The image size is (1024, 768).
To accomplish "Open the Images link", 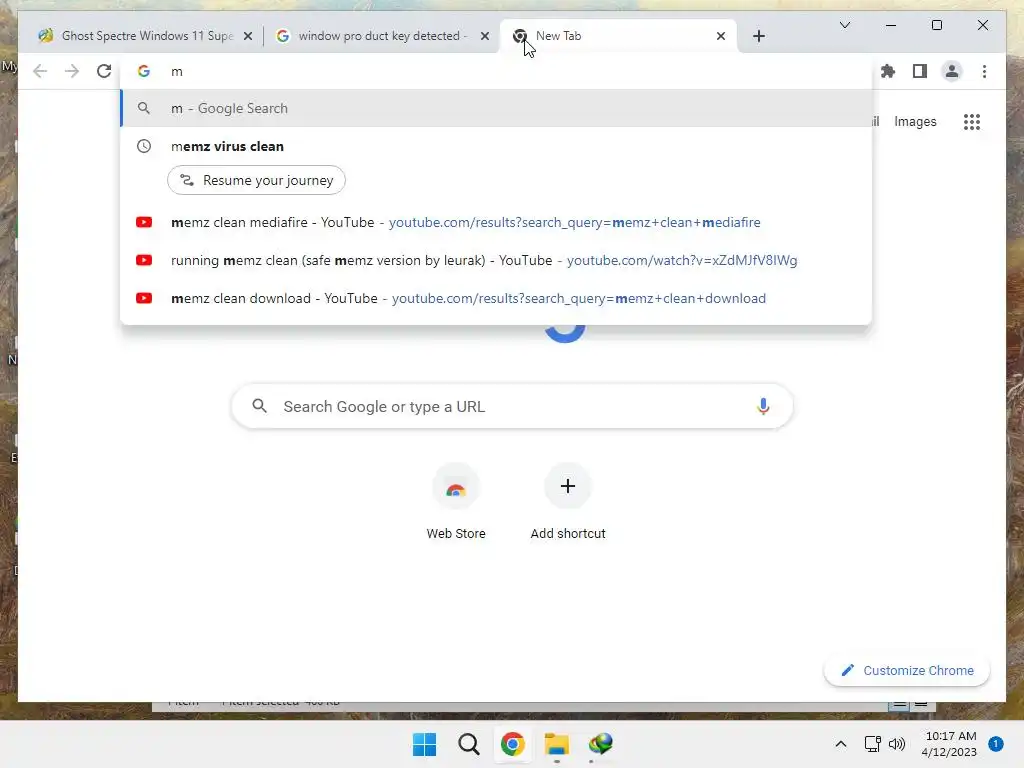I will (x=915, y=121).
